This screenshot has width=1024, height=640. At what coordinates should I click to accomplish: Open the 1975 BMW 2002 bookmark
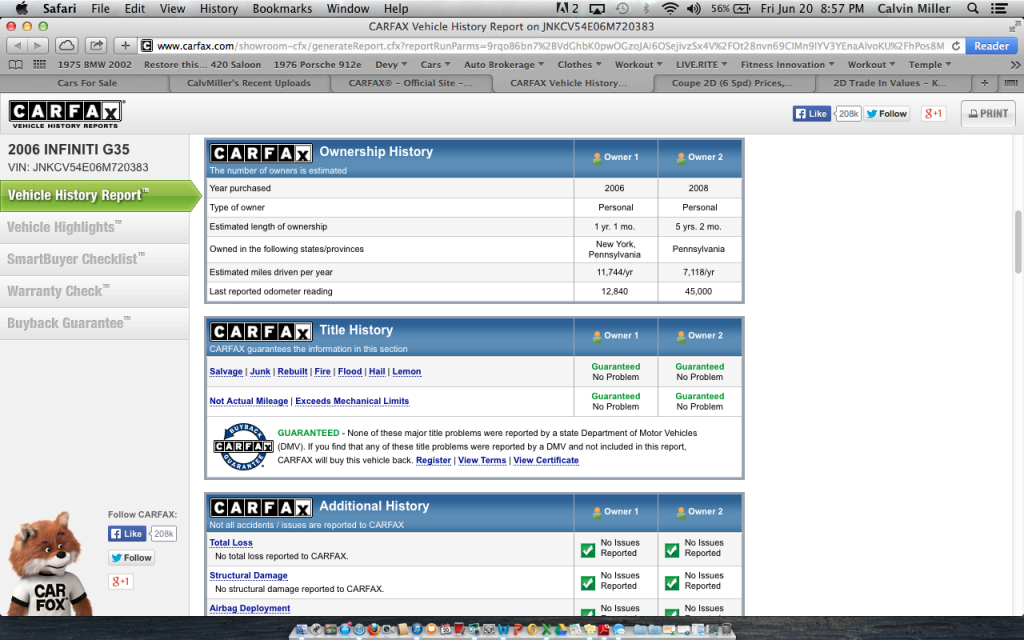94,65
